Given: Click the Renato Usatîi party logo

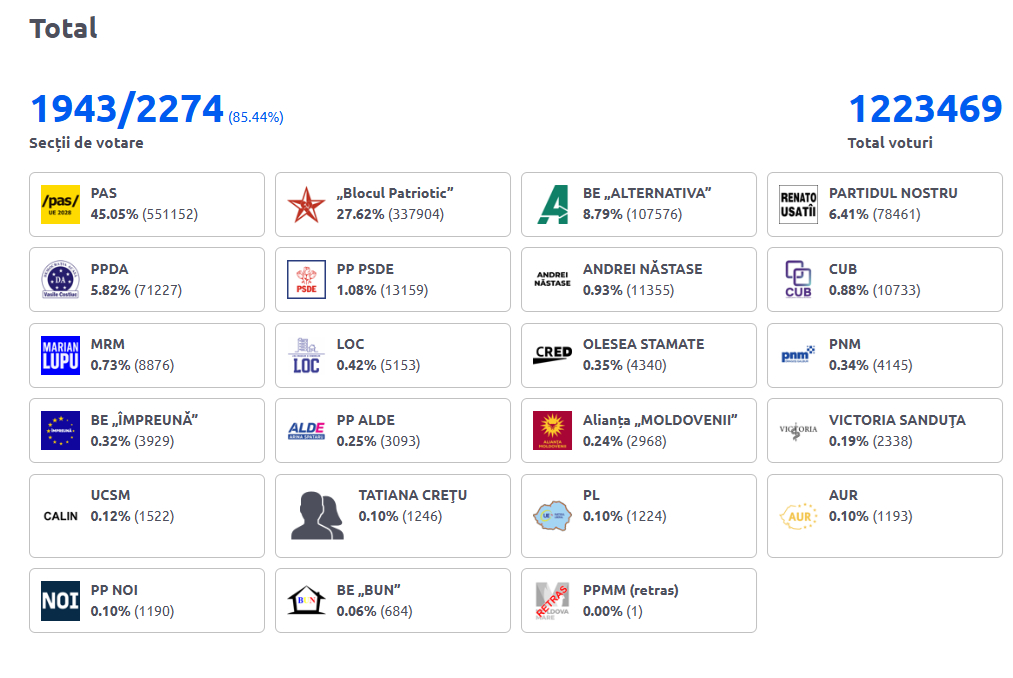Looking at the screenshot, I should click(798, 204).
